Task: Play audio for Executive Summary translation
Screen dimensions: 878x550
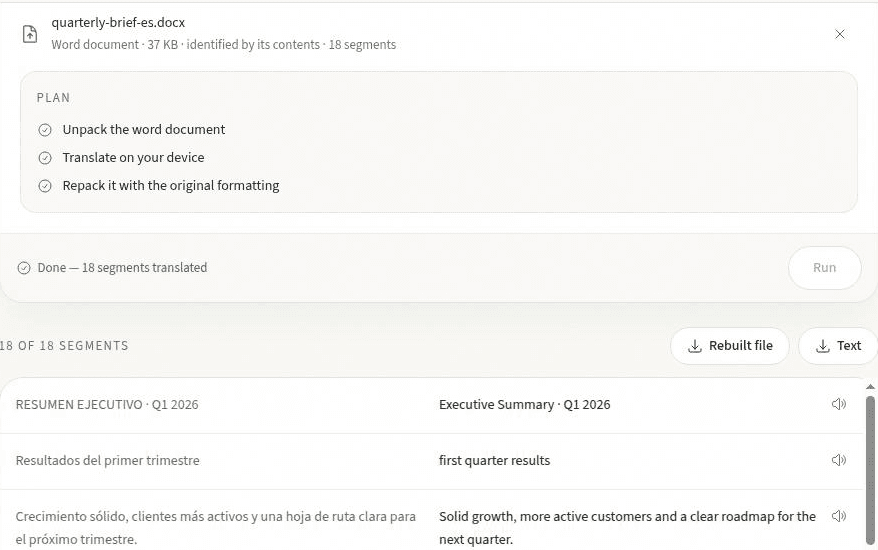Action: pyautogui.click(x=838, y=404)
